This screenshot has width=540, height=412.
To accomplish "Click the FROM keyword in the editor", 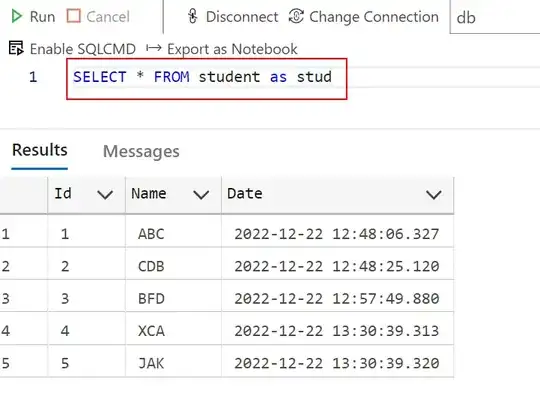I will (x=172, y=76).
